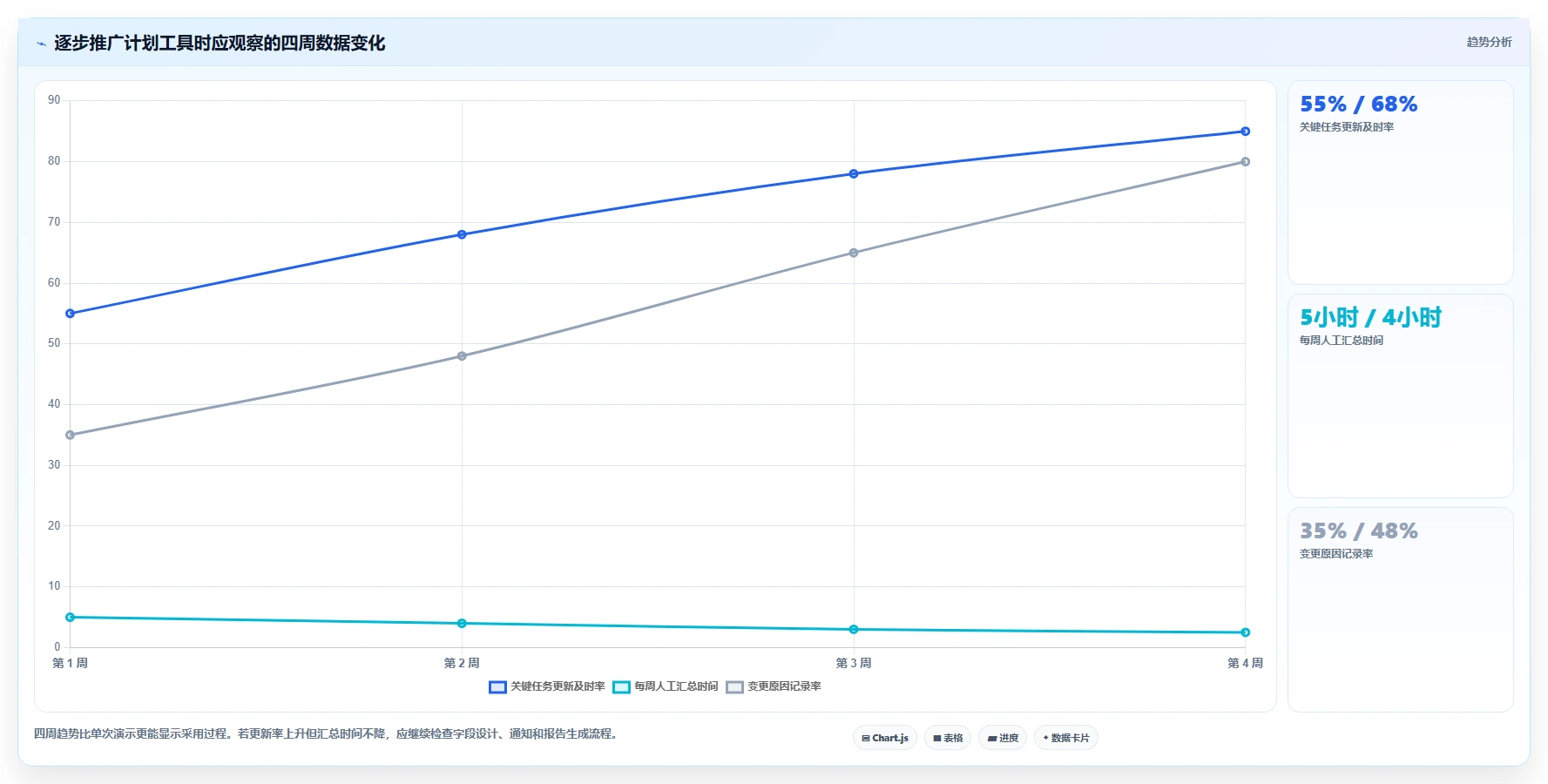
Task: Toggle the 每周人工汇总时间 legend item
Action: coord(666,686)
